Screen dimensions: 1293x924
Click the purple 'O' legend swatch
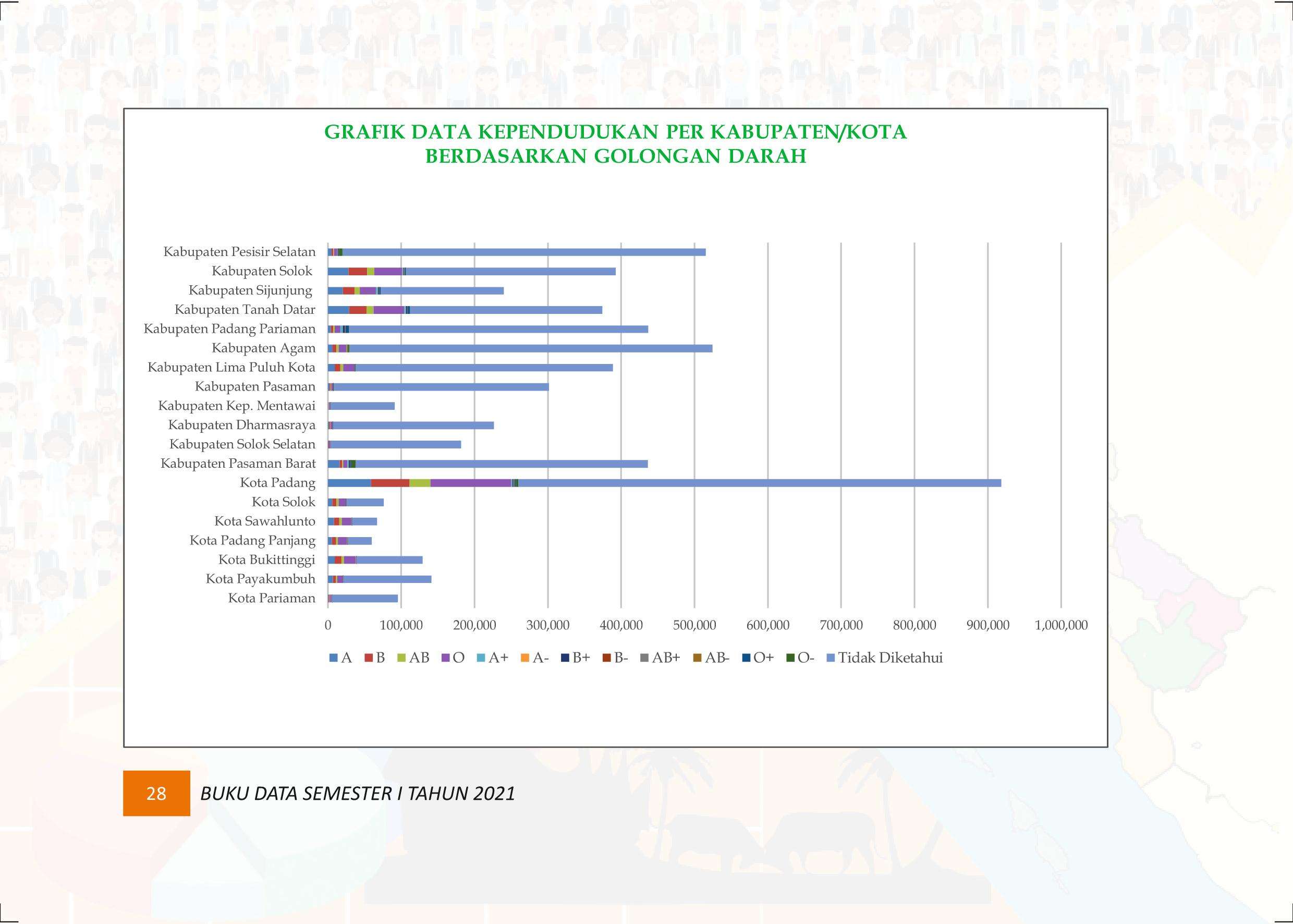tap(445, 658)
